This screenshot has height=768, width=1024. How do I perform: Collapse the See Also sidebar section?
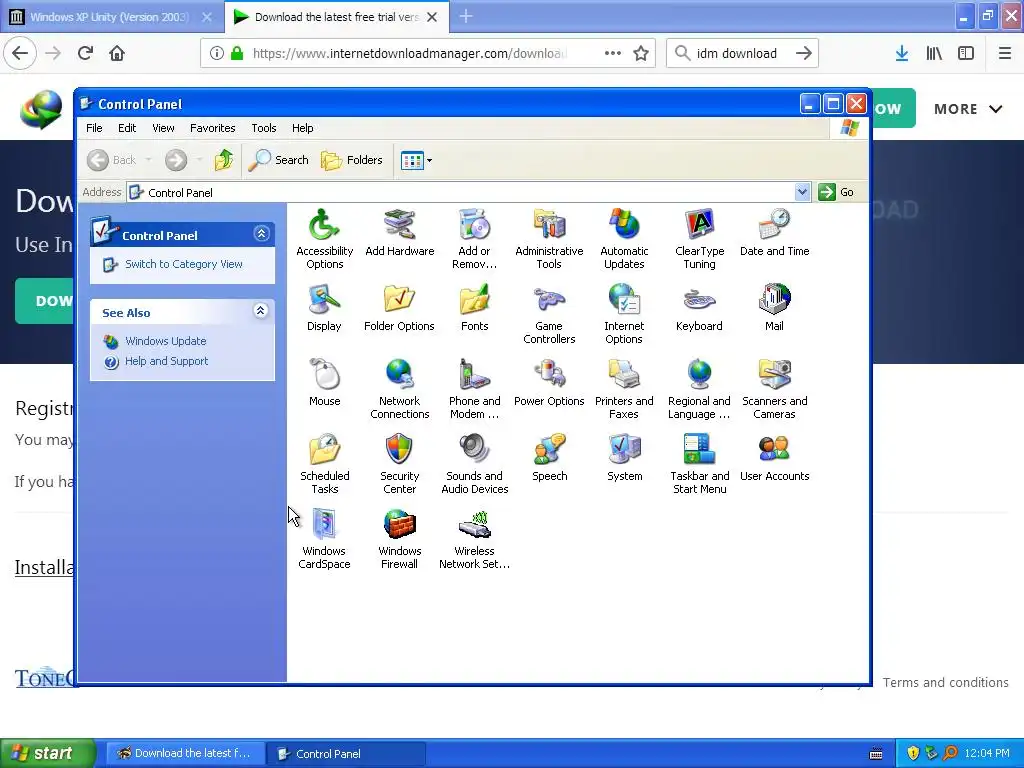coord(260,311)
